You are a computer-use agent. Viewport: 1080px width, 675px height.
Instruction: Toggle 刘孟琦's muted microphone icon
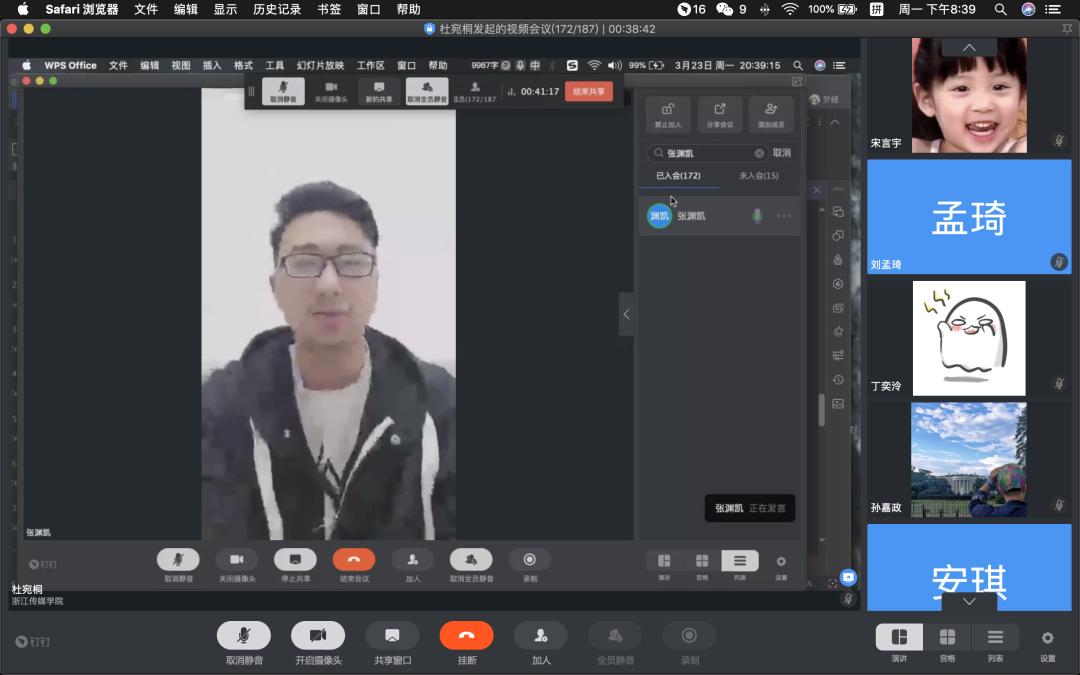tap(1058, 262)
